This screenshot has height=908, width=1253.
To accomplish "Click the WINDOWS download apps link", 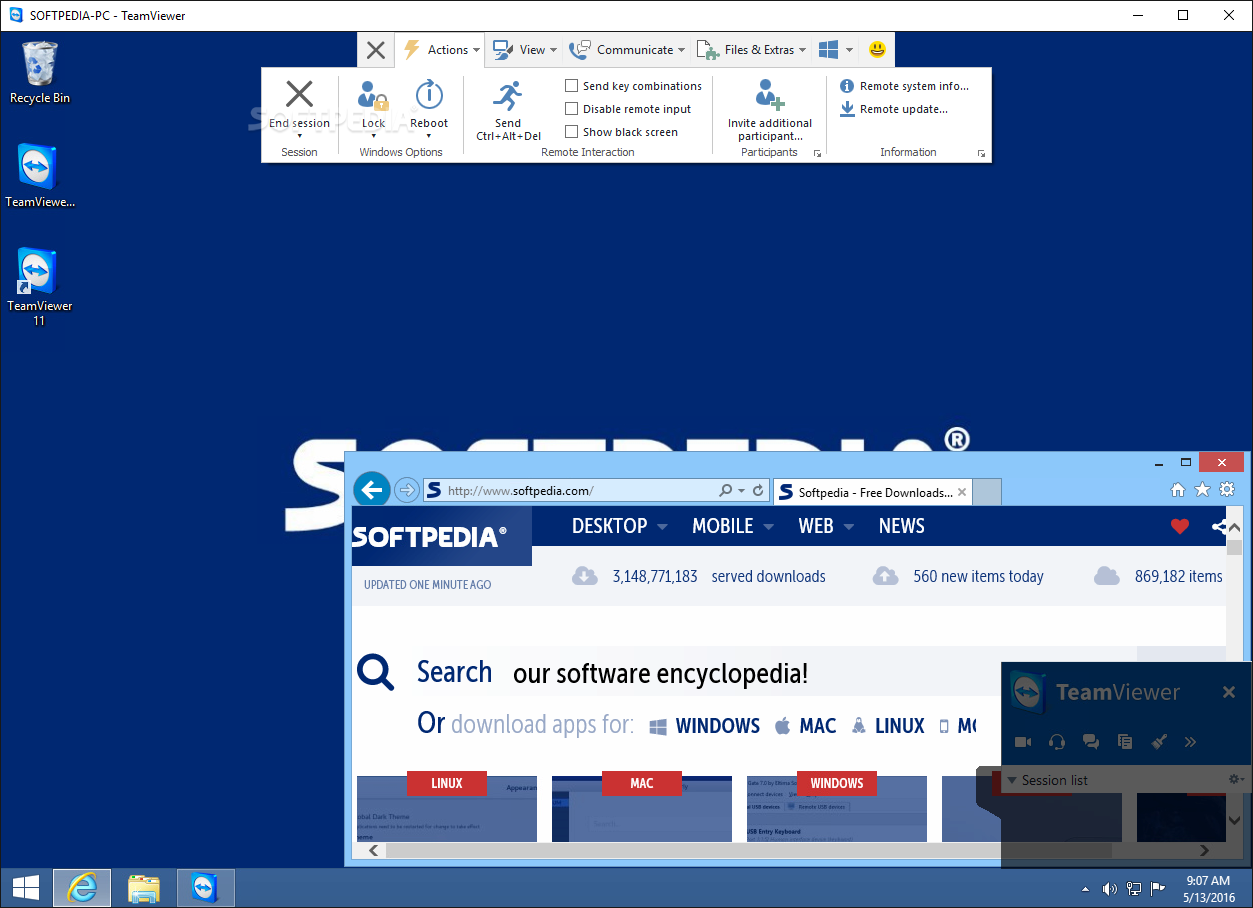I will tap(705, 726).
